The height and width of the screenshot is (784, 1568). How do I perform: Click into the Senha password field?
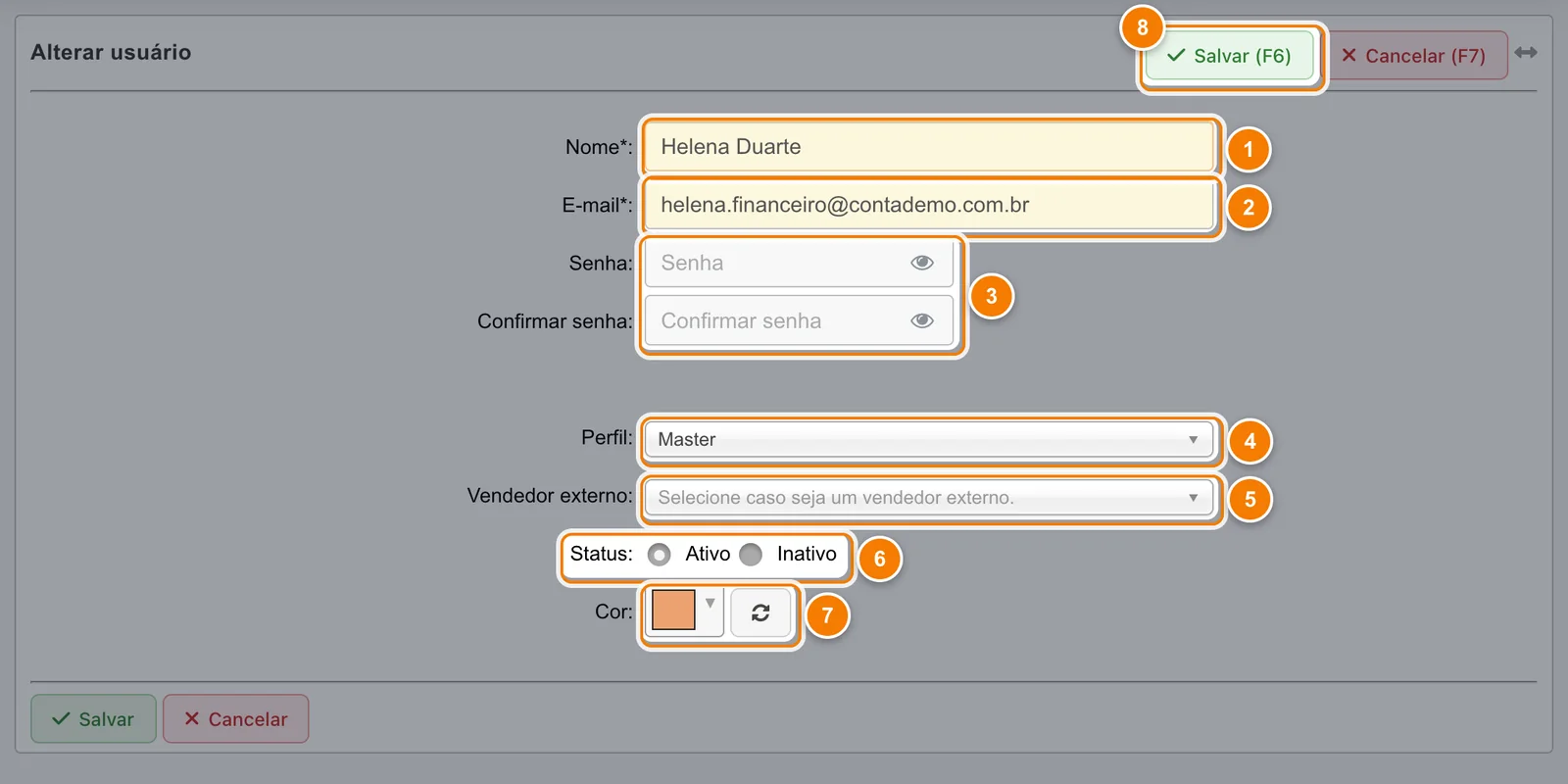pos(799,263)
